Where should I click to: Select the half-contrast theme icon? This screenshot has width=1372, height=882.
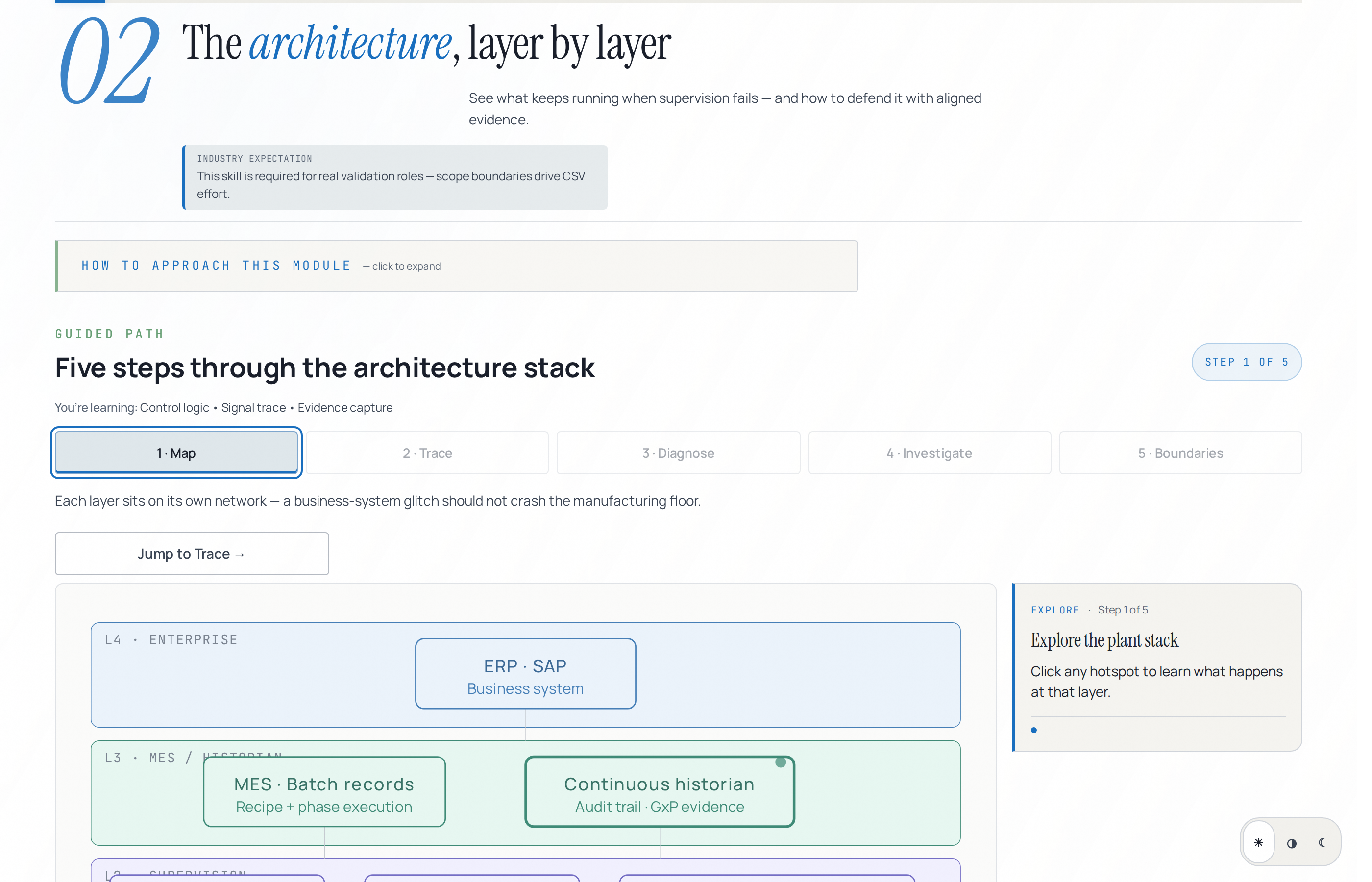pos(1291,843)
